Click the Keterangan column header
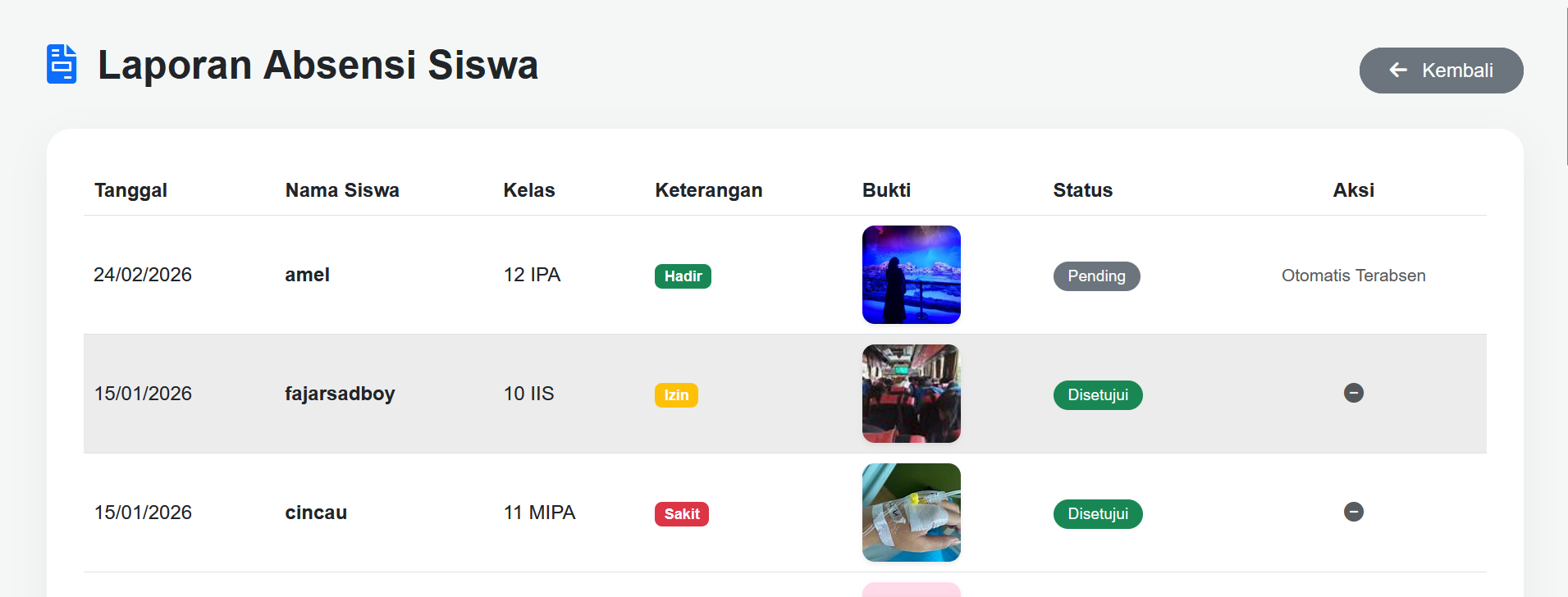 pyautogui.click(x=708, y=190)
